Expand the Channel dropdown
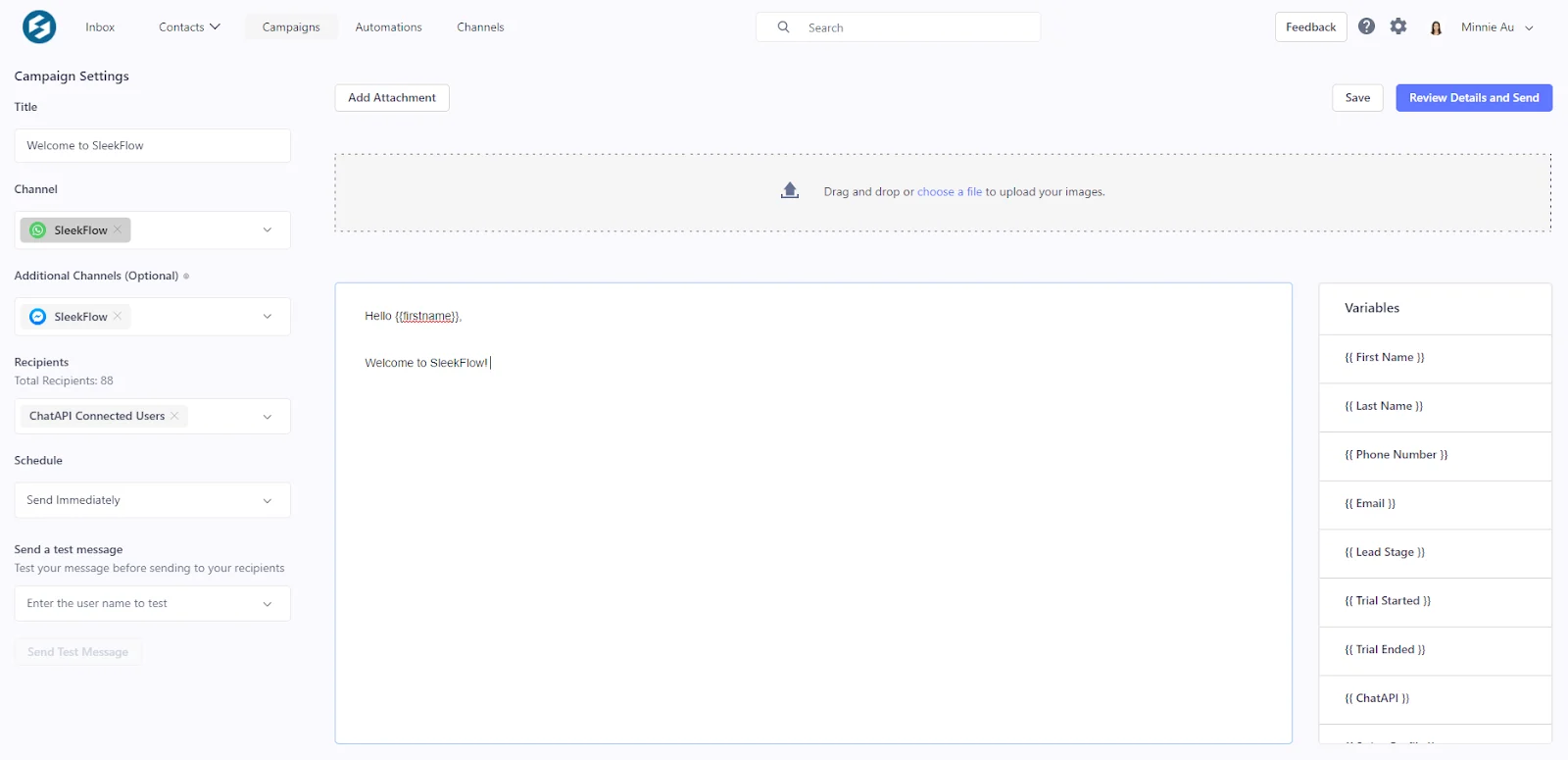1568x760 pixels. point(268,230)
